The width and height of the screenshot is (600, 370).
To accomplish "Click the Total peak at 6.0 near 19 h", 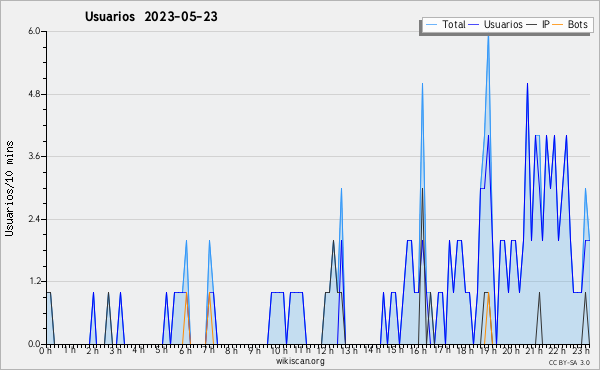I will pyautogui.click(x=488, y=36).
